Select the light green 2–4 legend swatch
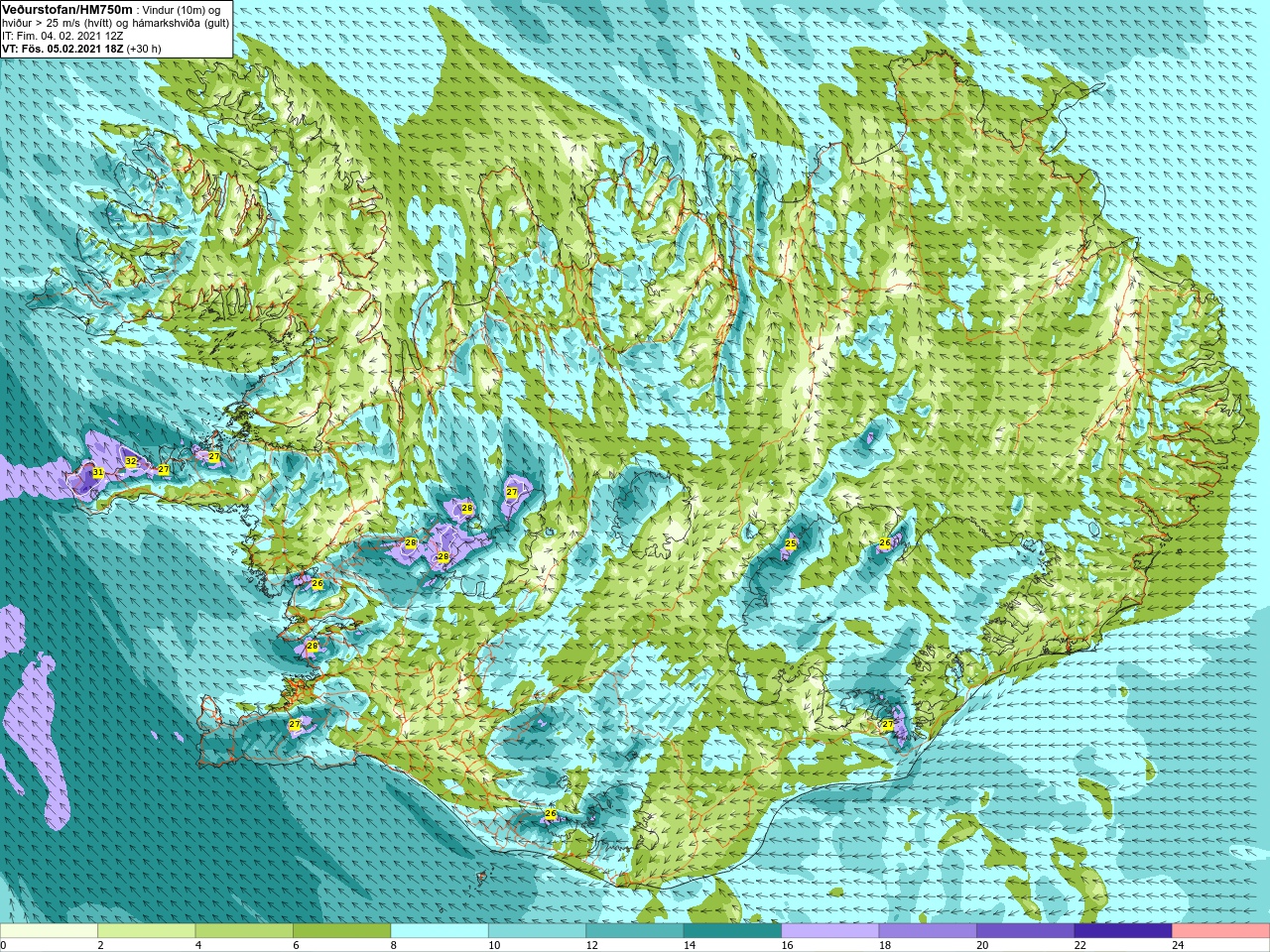The height and width of the screenshot is (952, 1270). point(147,931)
